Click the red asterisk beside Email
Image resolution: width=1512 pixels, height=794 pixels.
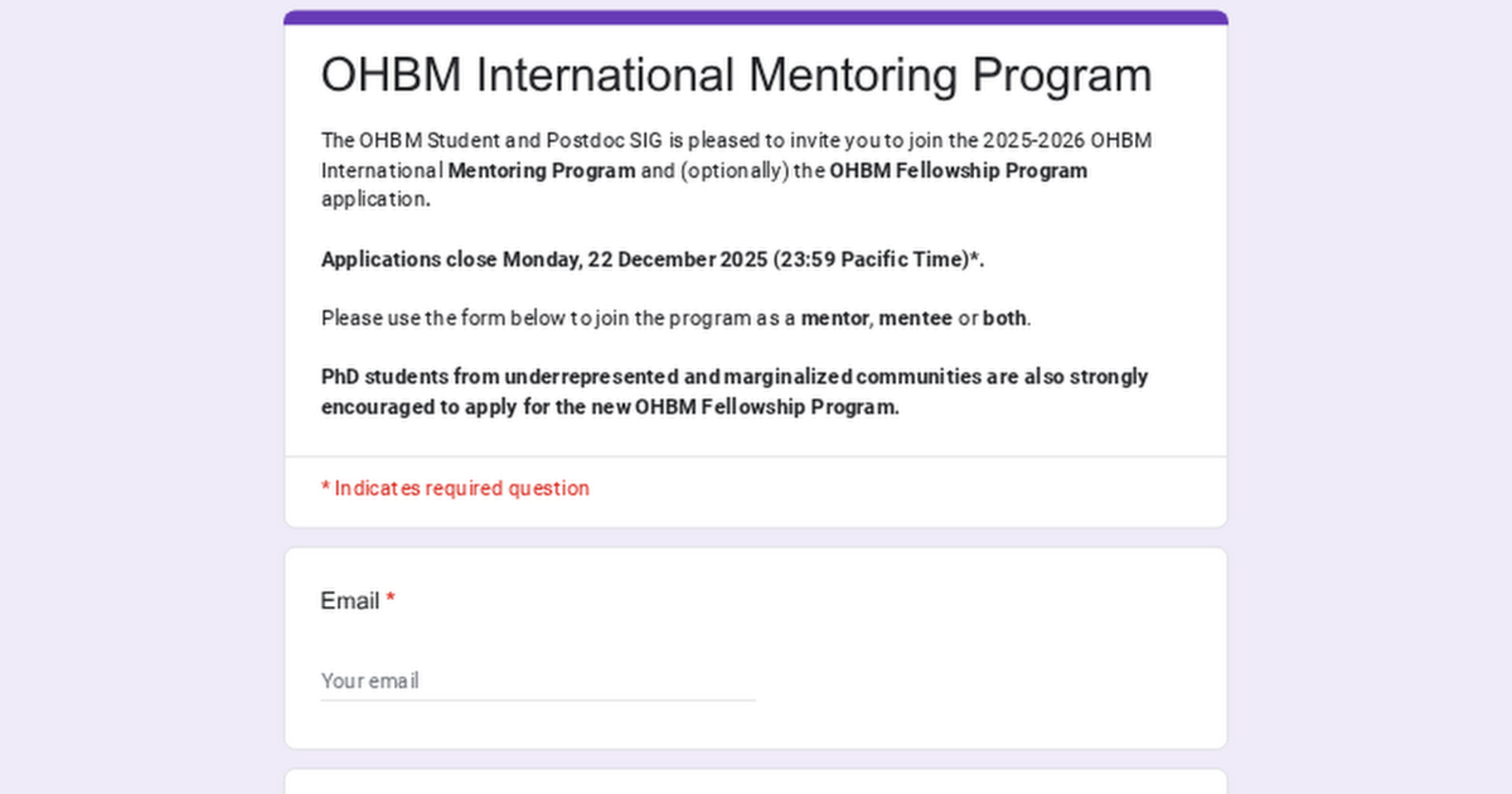click(x=390, y=599)
